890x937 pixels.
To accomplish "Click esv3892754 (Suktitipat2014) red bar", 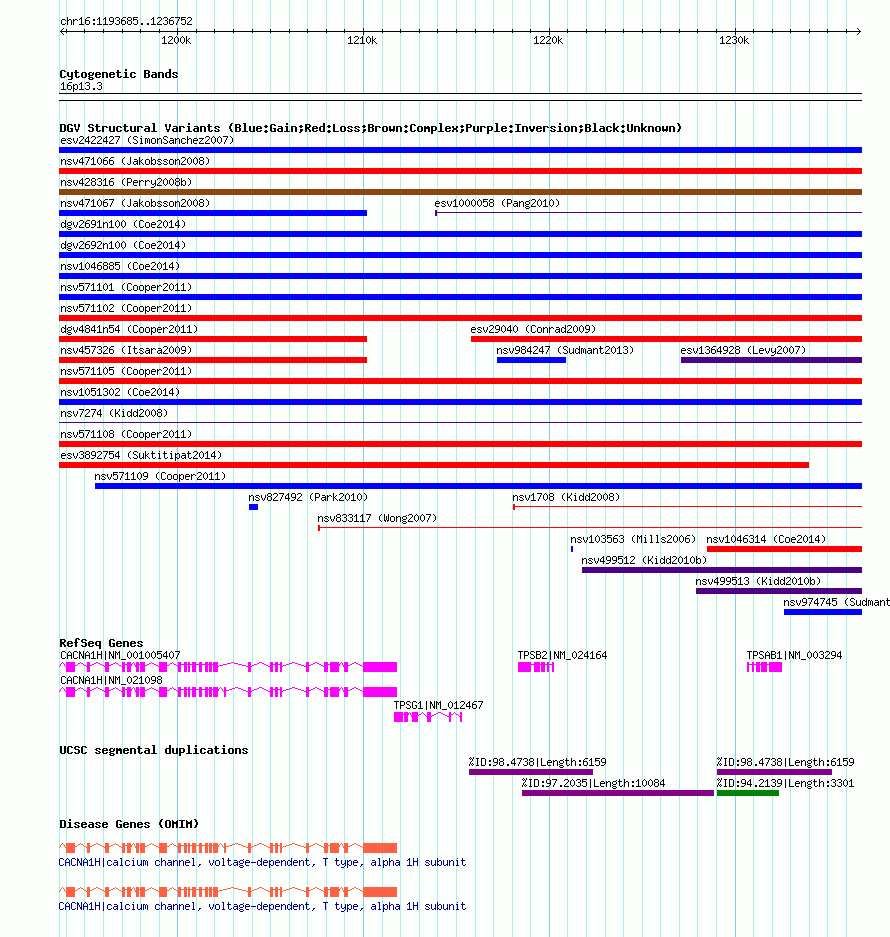I will (434, 465).
